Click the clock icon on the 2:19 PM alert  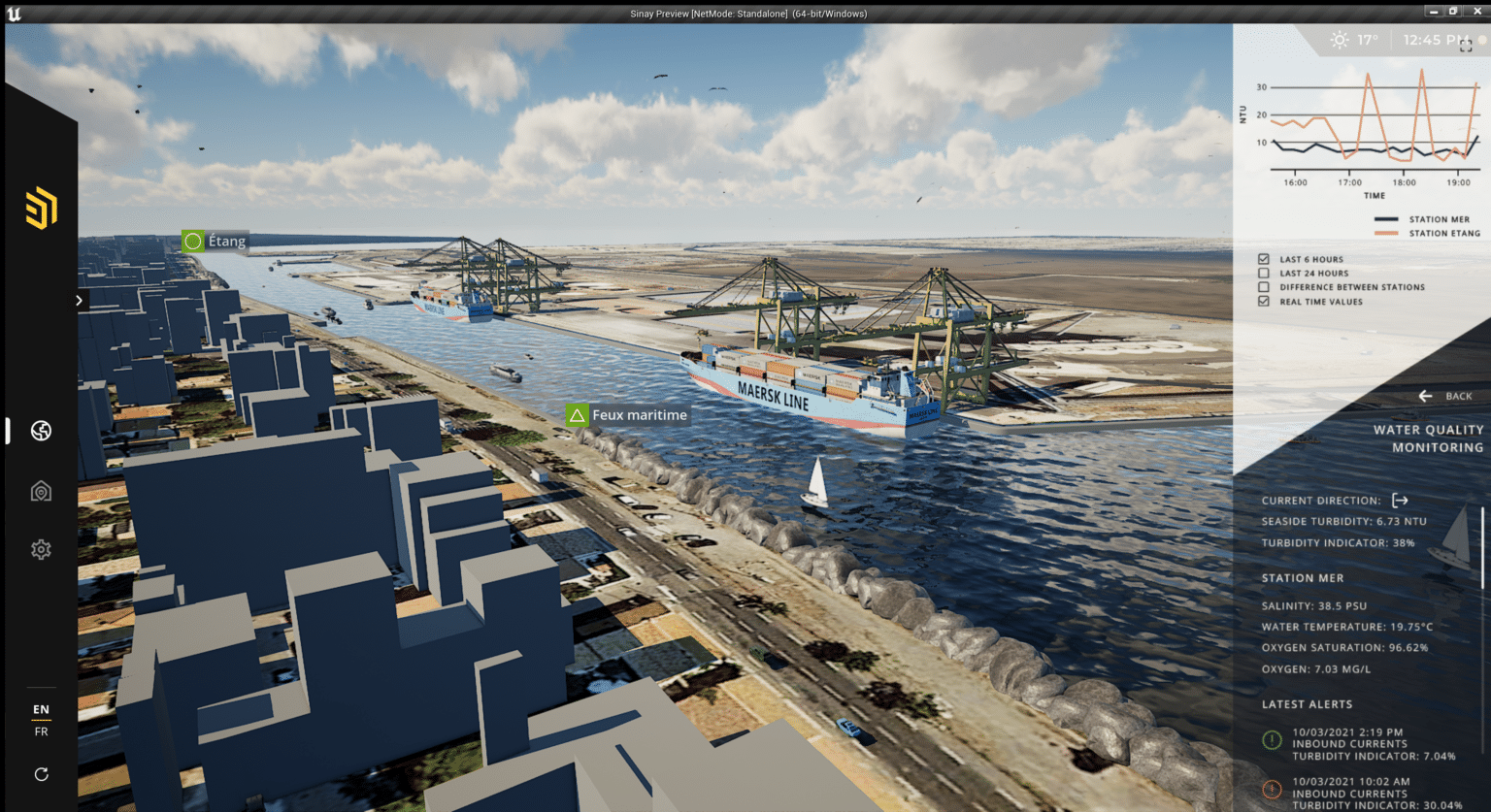click(1271, 740)
